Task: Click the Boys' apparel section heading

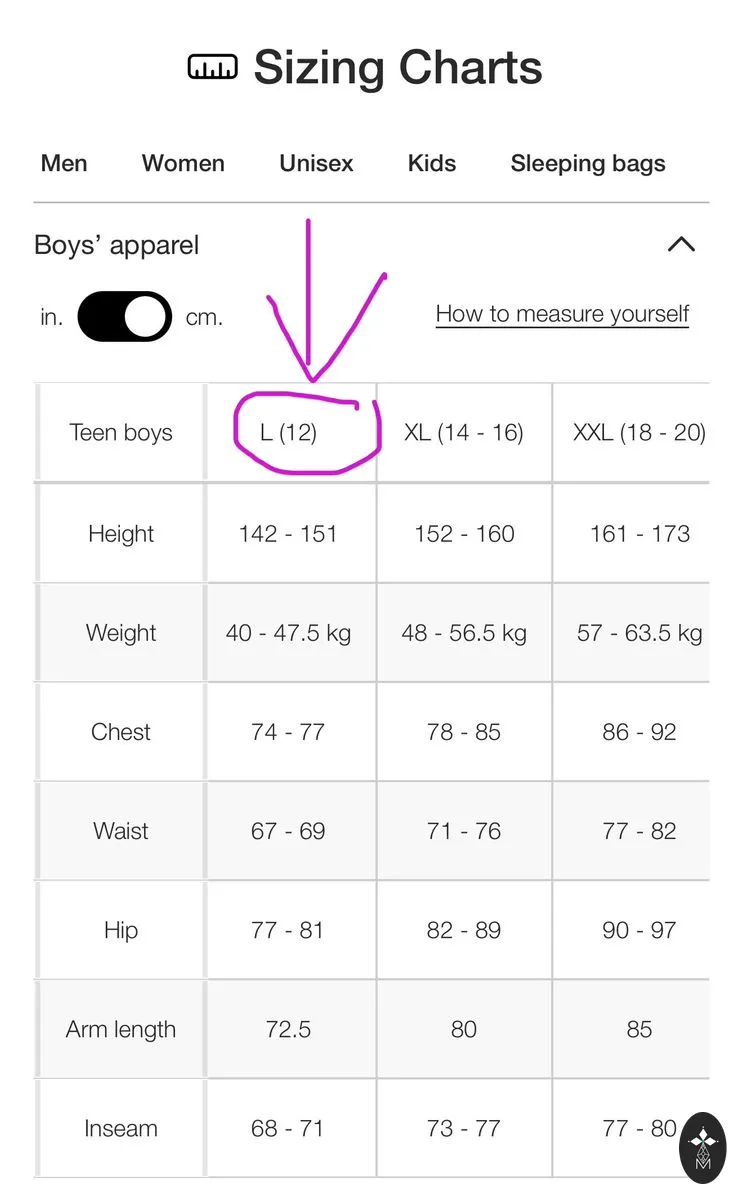Action: (x=117, y=245)
